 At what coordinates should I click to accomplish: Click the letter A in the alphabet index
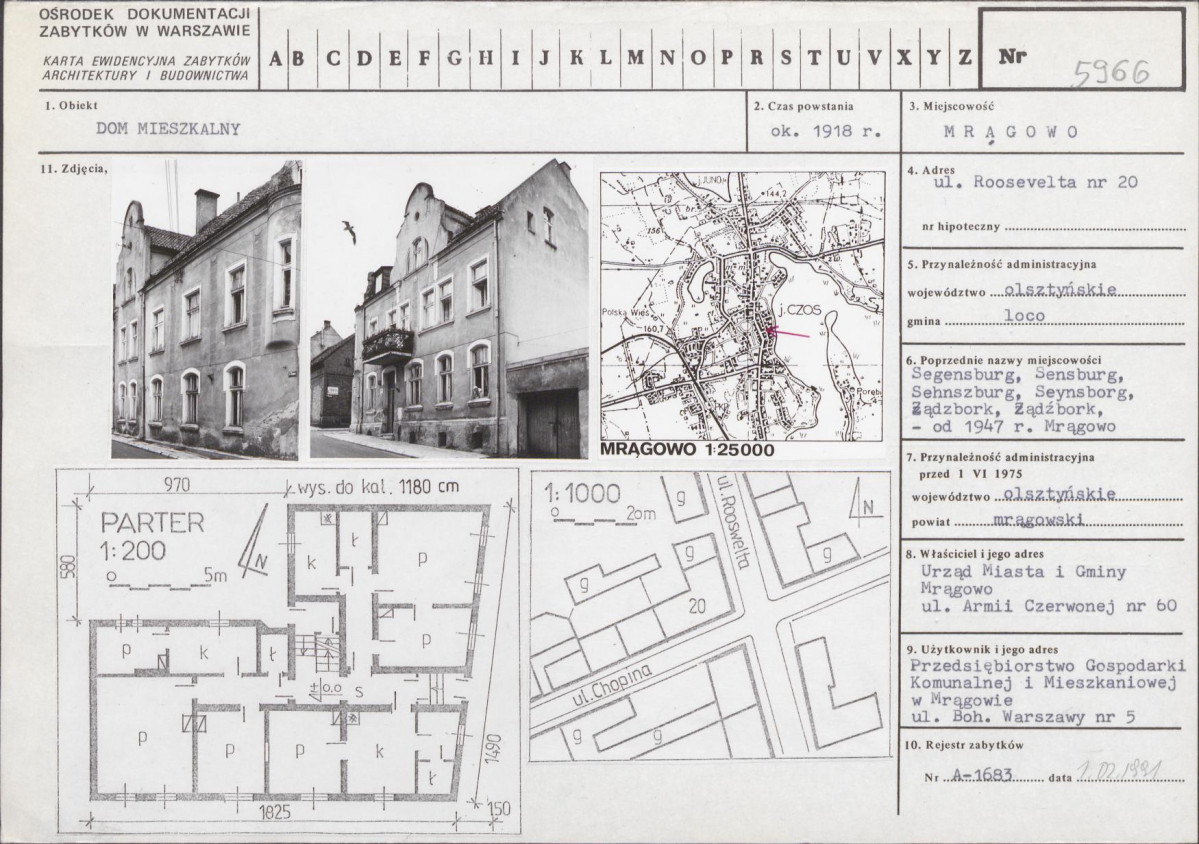point(276,58)
